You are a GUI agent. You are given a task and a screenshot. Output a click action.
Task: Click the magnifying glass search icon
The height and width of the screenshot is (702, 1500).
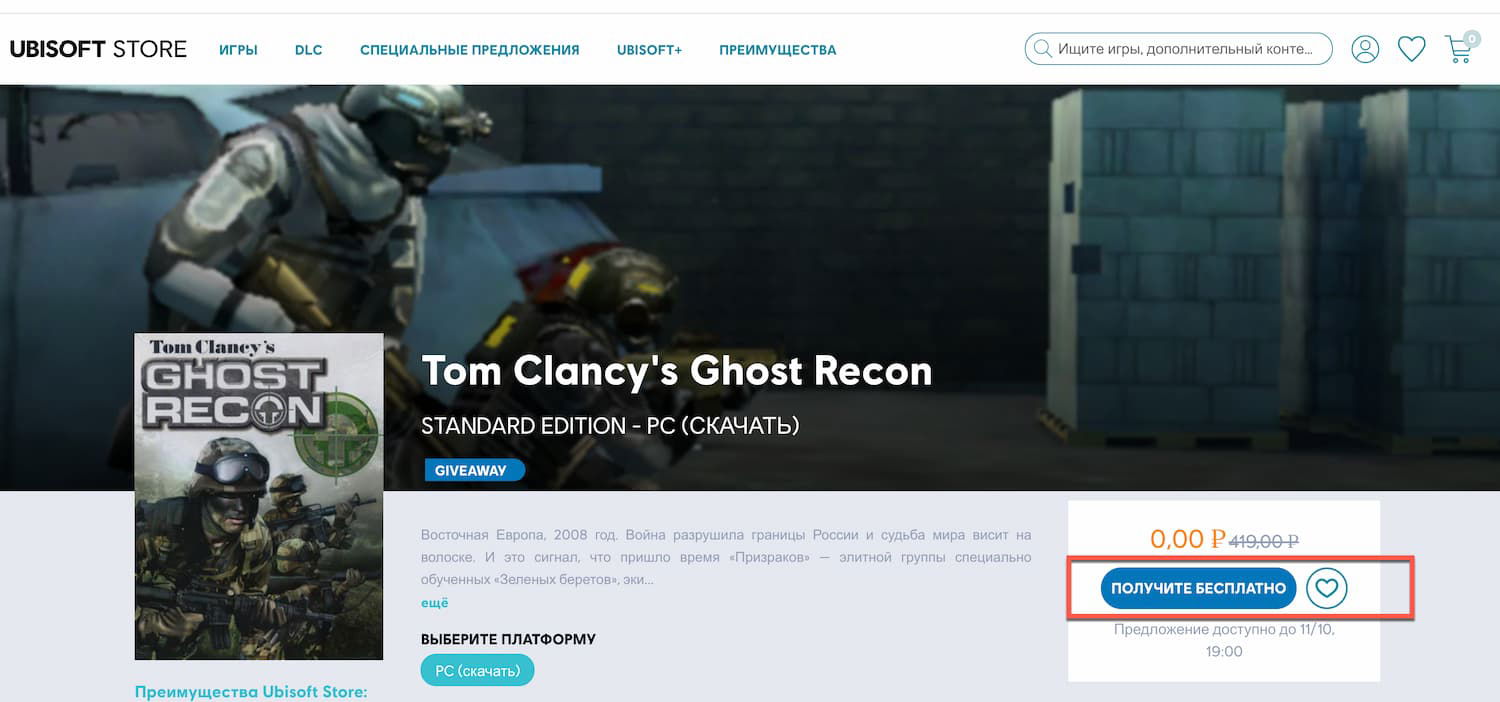[1042, 48]
